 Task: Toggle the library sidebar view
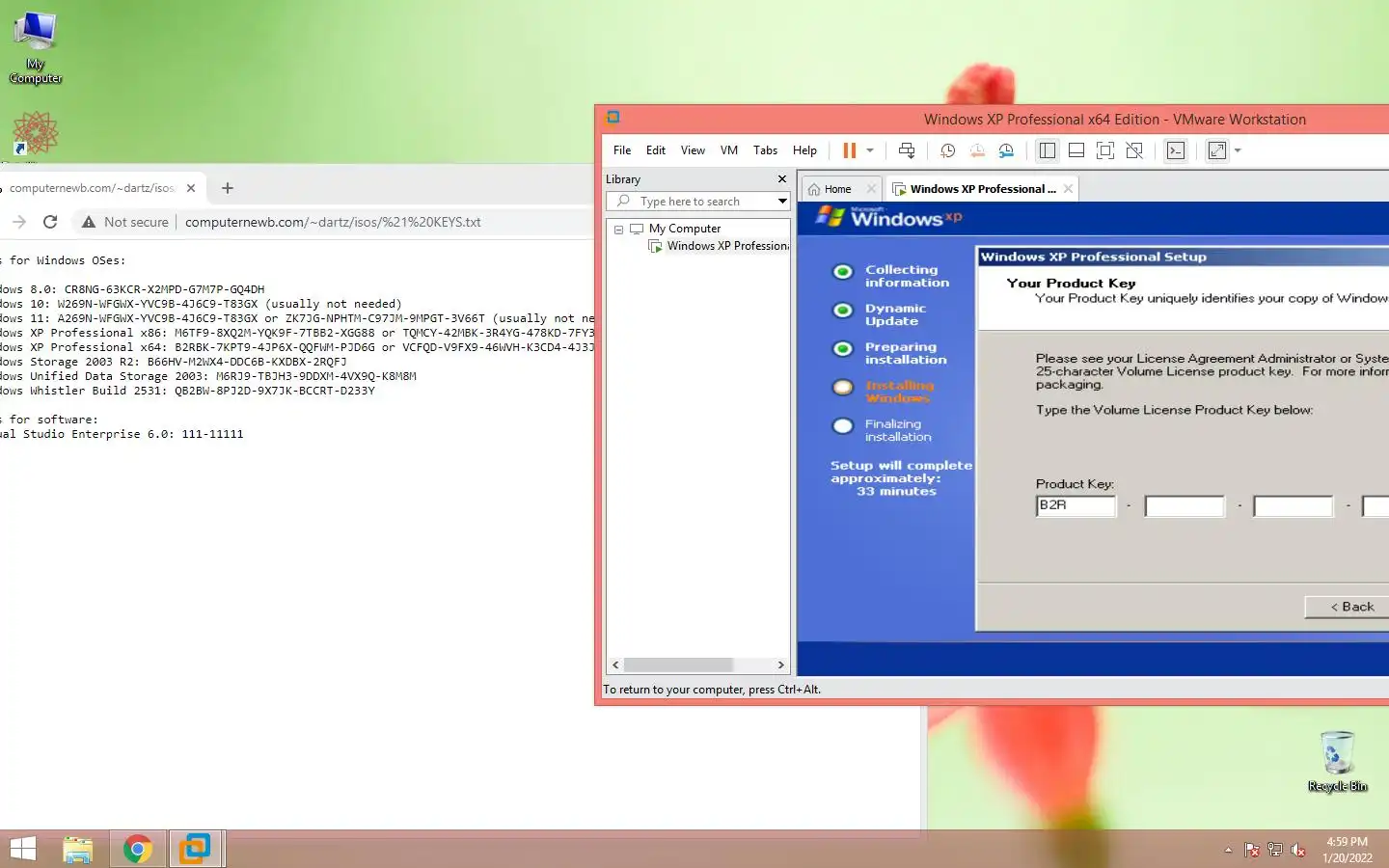tap(1048, 150)
